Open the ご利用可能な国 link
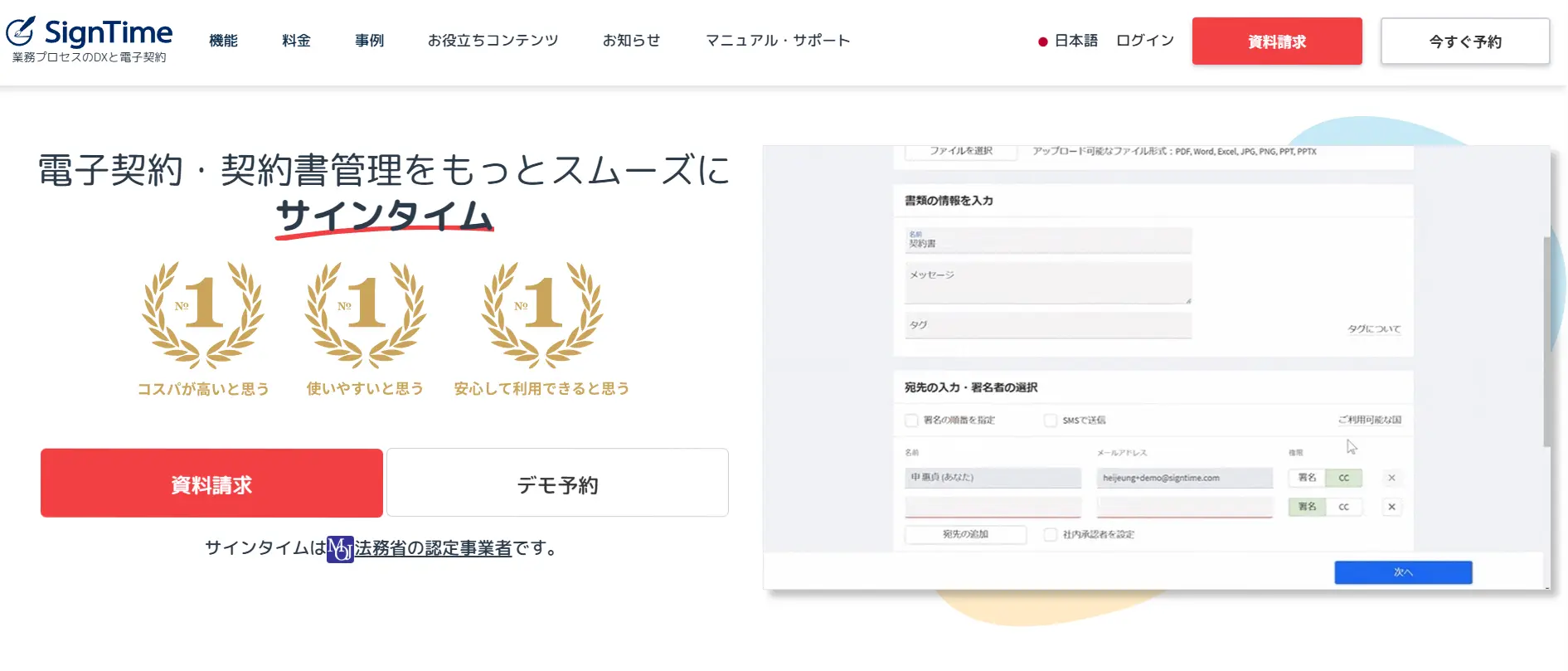This screenshot has width=1568, height=671. [x=1370, y=420]
